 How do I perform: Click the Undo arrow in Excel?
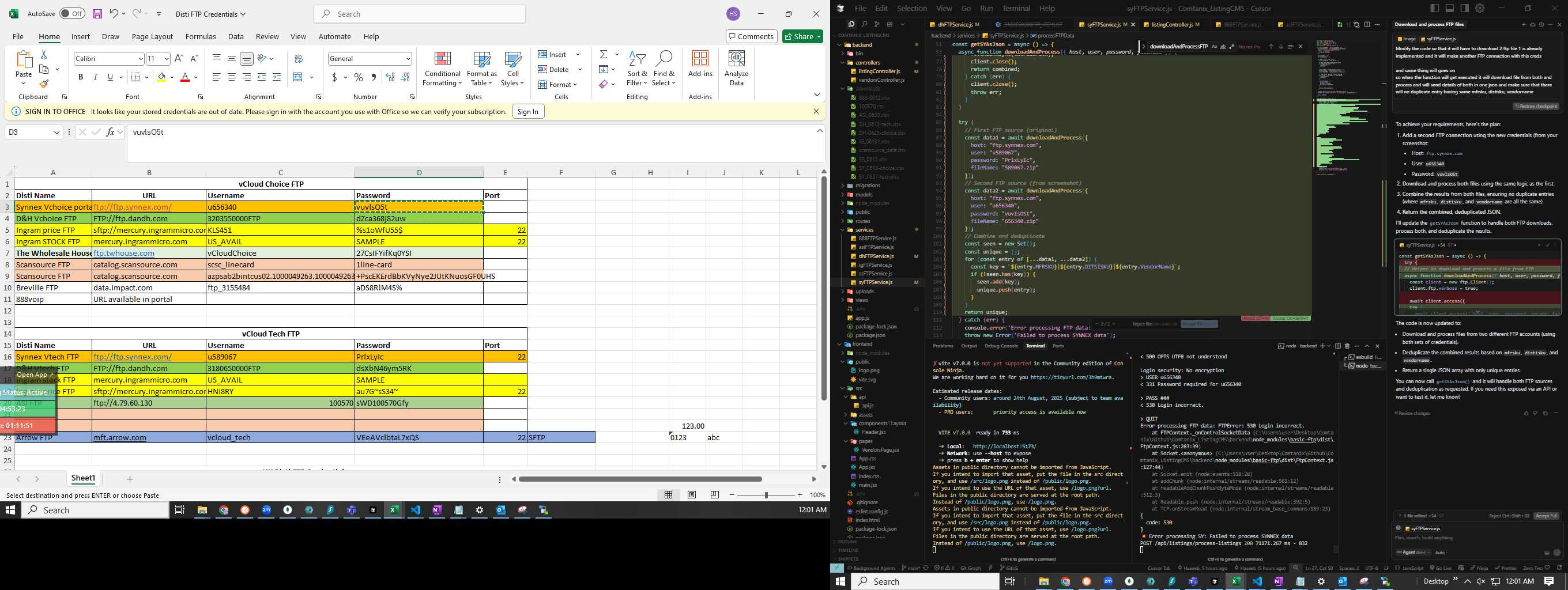(x=114, y=13)
